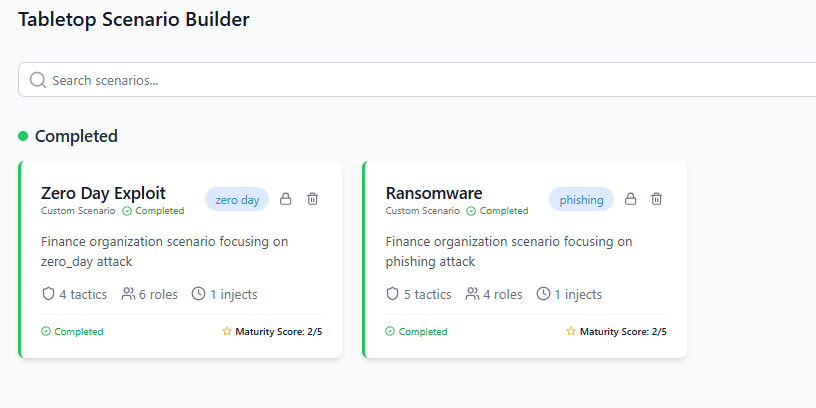
Task: Click the people icon beside 6 roles
Action: (x=128, y=294)
